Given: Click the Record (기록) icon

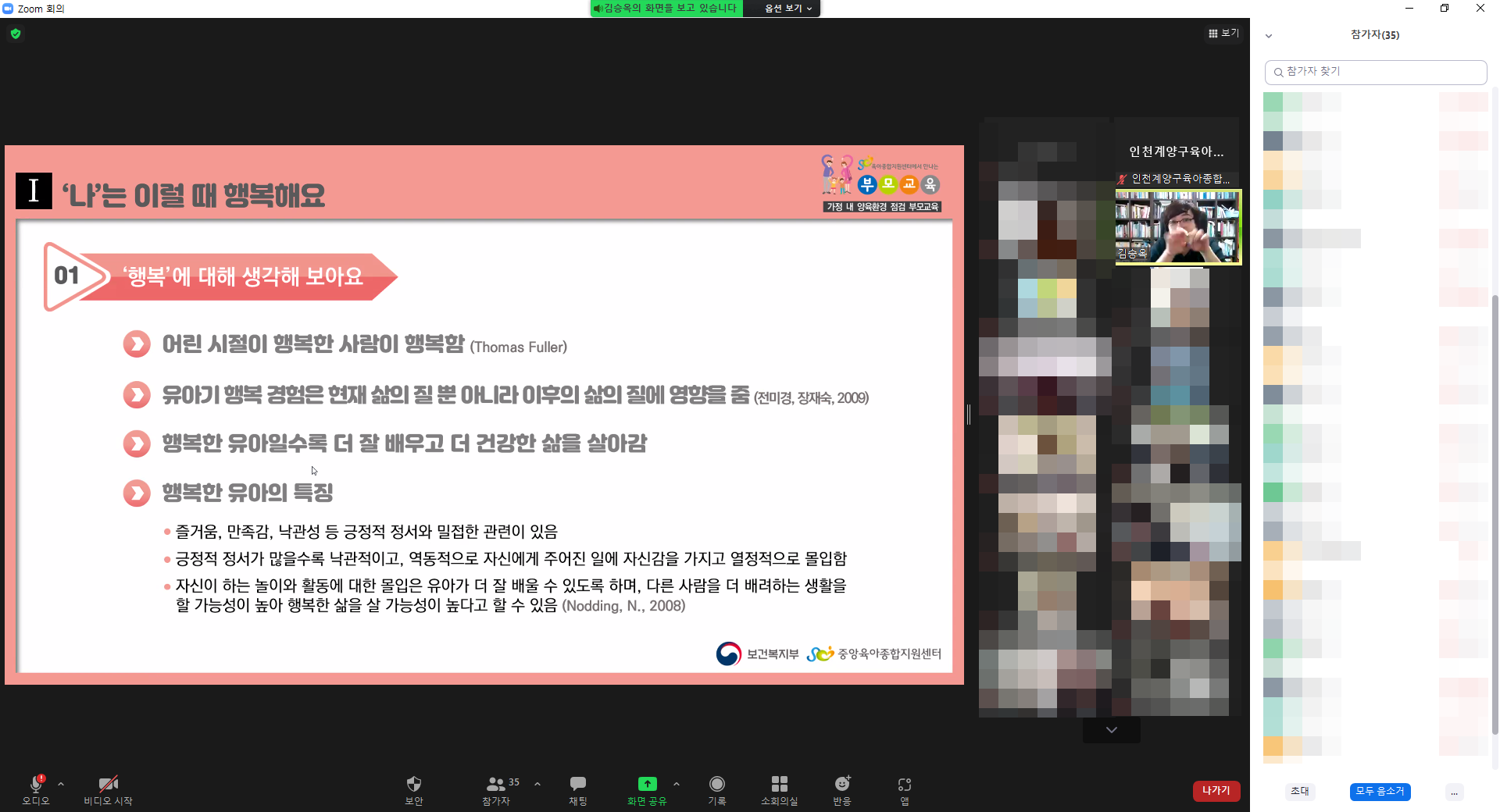Looking at the screenshot, I should [716, 784].
